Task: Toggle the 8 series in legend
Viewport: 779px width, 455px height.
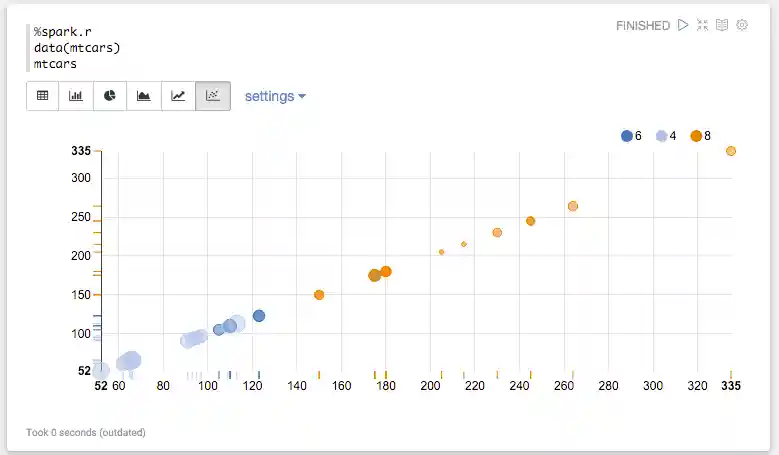Action: (x=701, y=135)
